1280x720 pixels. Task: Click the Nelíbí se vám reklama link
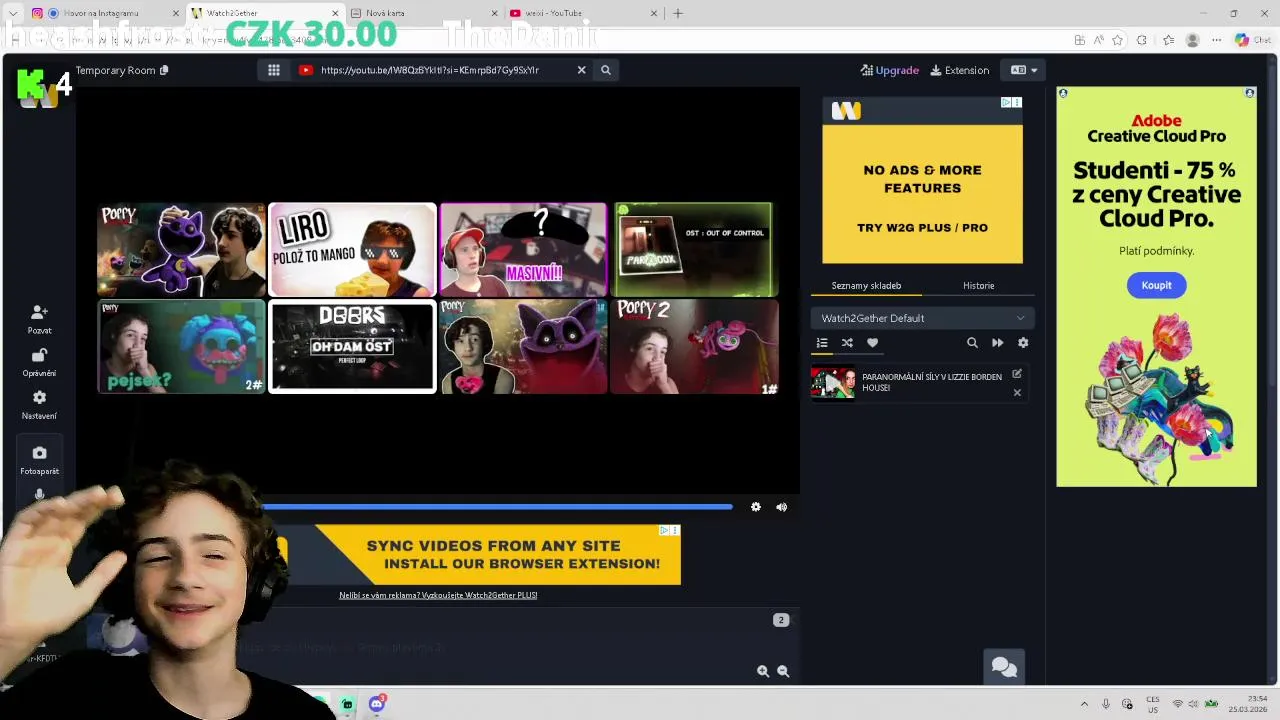point(438,595)
